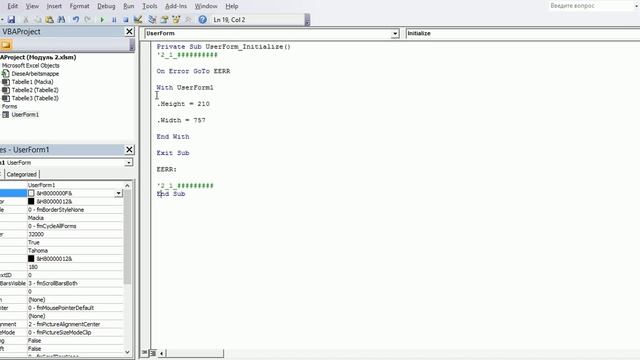
Task: Click black swatch in second &H80000012& row
Action: point(31,201)
